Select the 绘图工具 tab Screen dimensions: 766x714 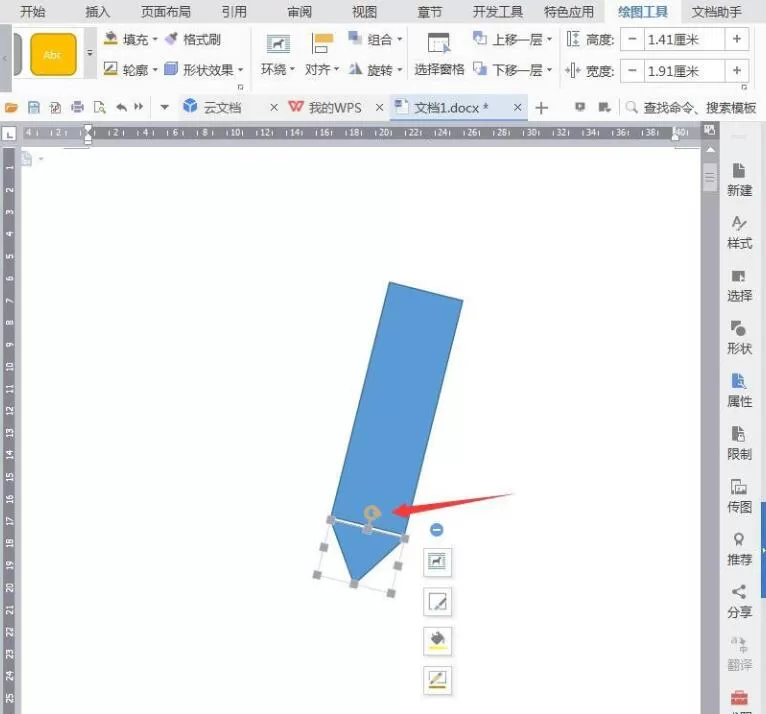click(x=642, y=11)
